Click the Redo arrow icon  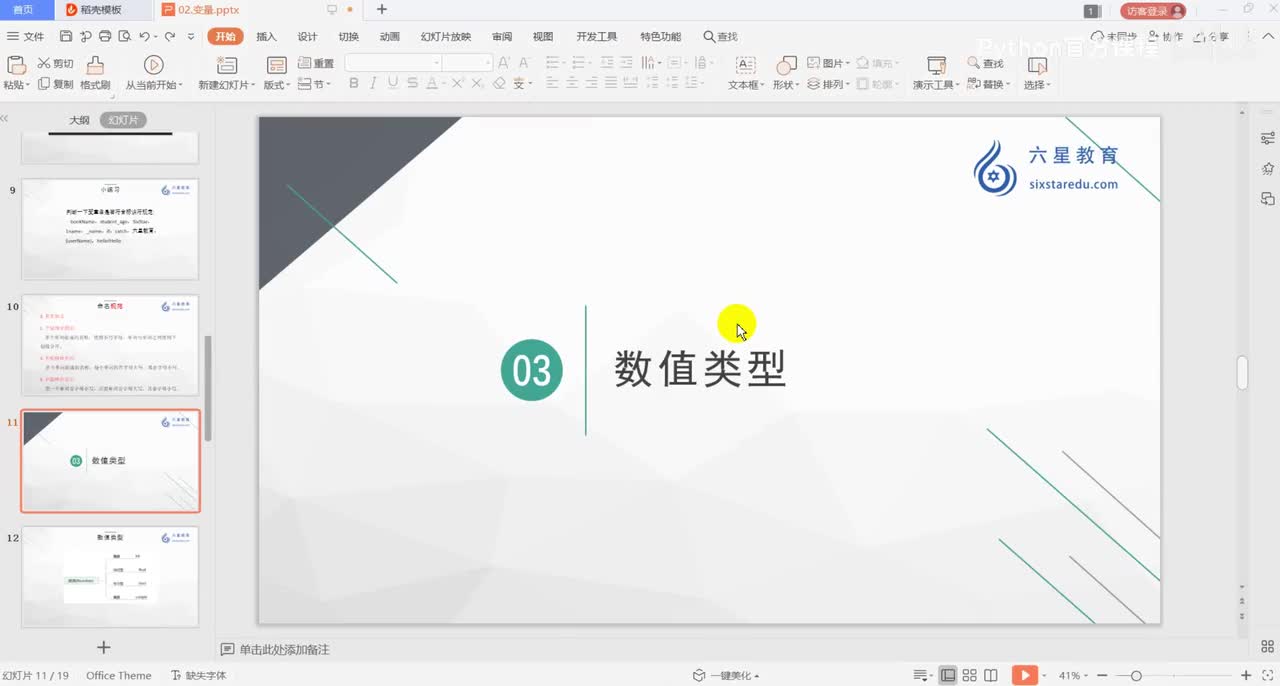[x=170, y=36]
